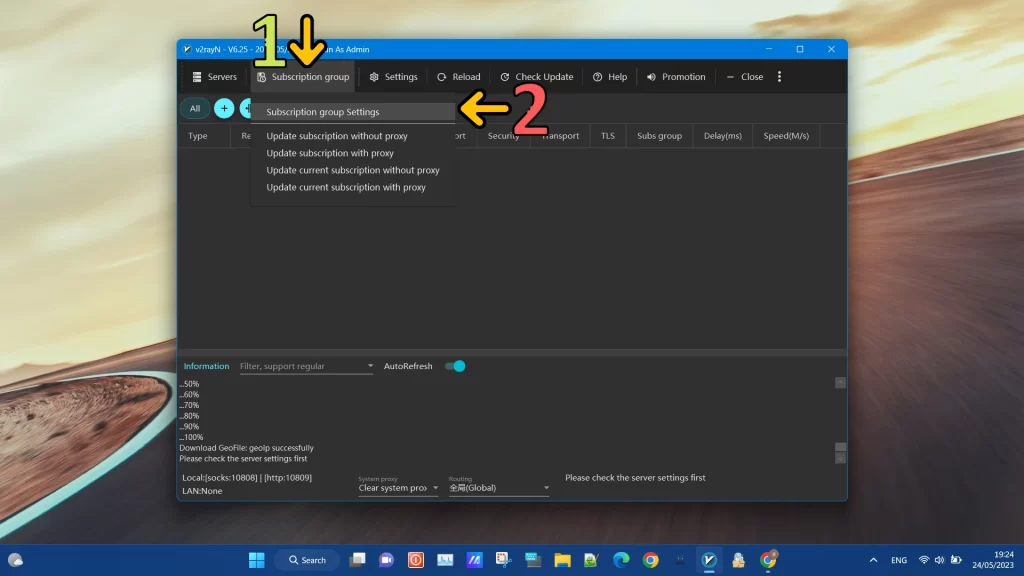1024x576 pixels.
Task: Open the System proxy dropdown
Action: 398,488
